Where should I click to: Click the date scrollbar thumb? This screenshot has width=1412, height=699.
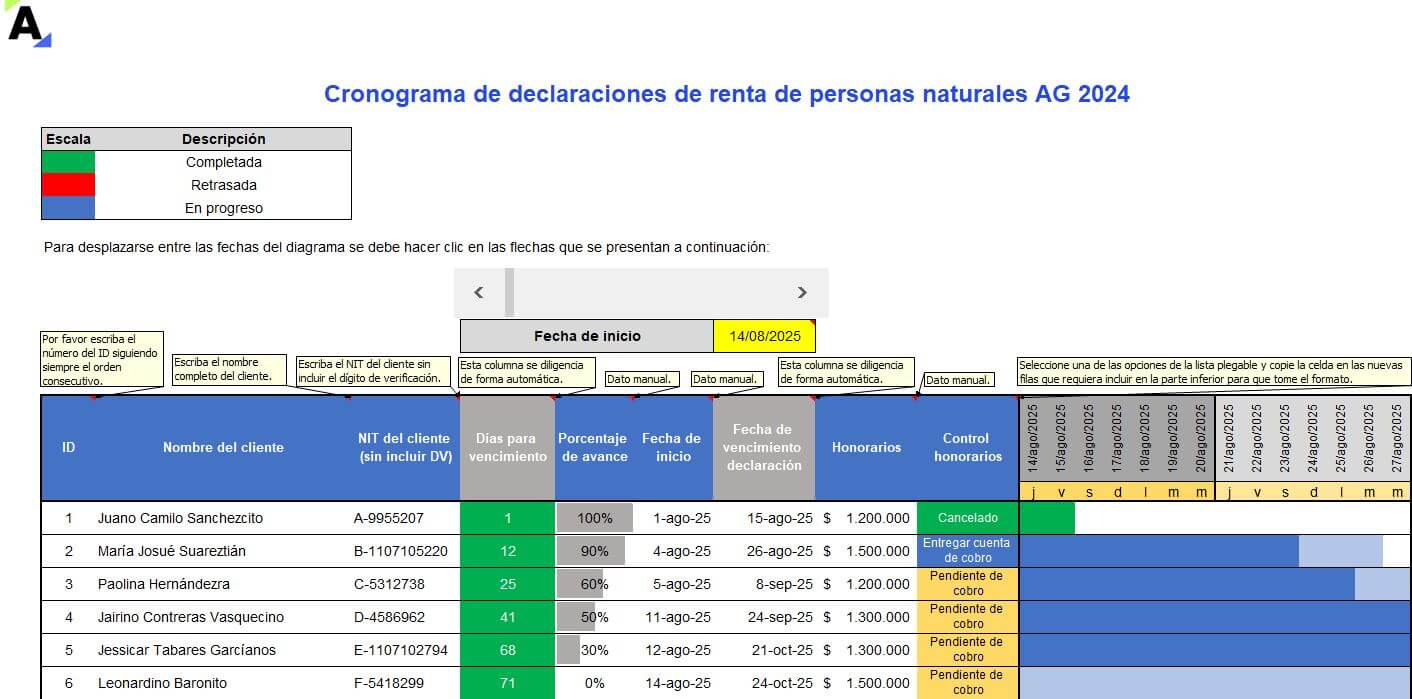[509, 293]
